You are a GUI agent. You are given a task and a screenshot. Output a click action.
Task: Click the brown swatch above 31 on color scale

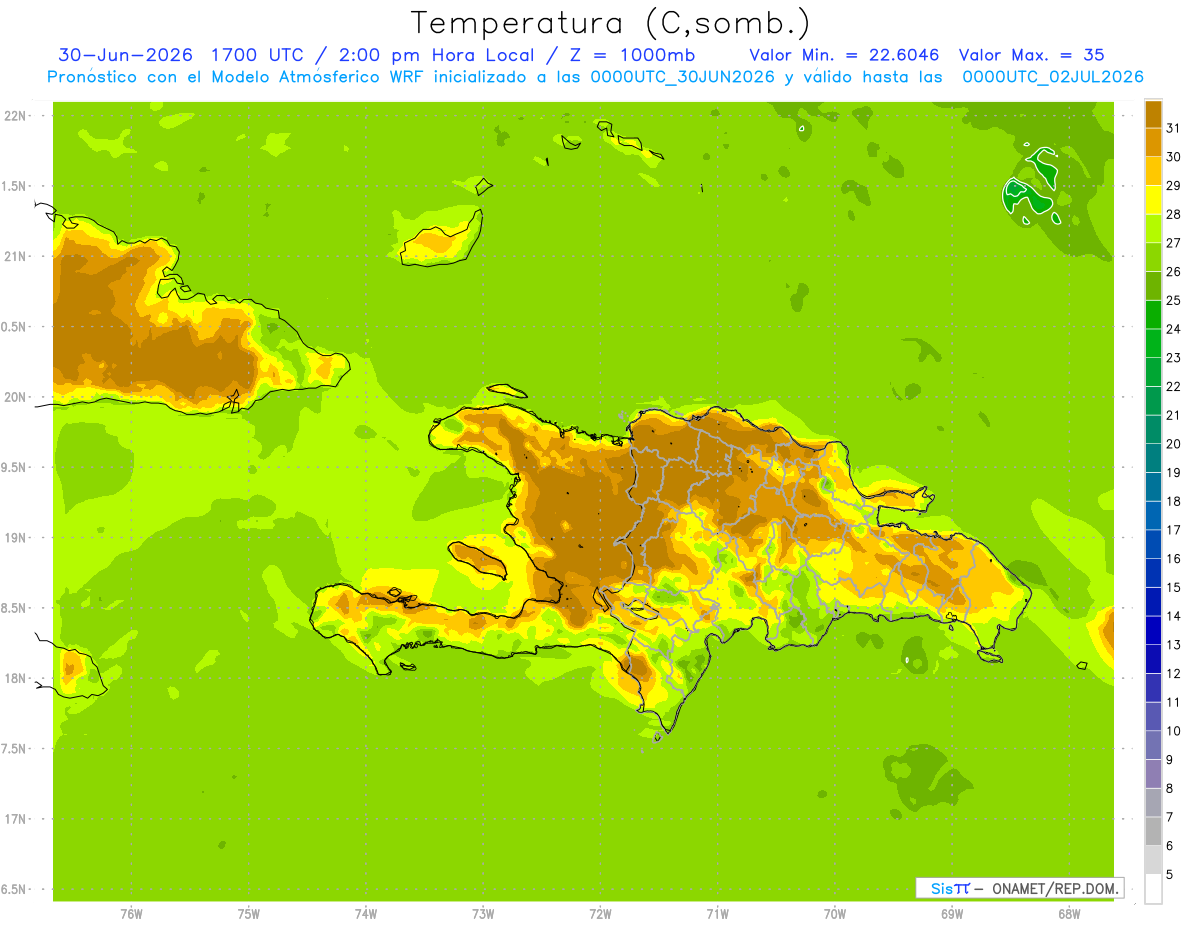coord(1153,114)
